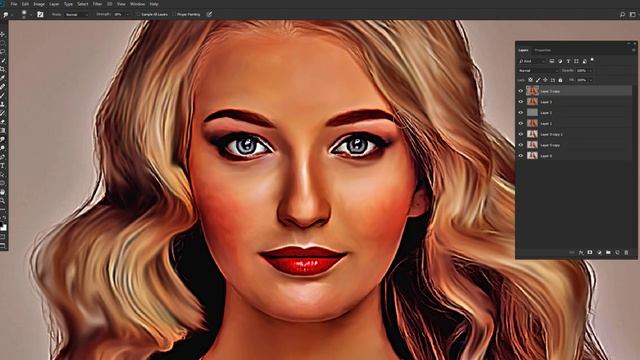This screenshot has height=360, width=640.
Task: Add a layer style (fx) icon
Action: pyautogui.click(x=581, y=253)
